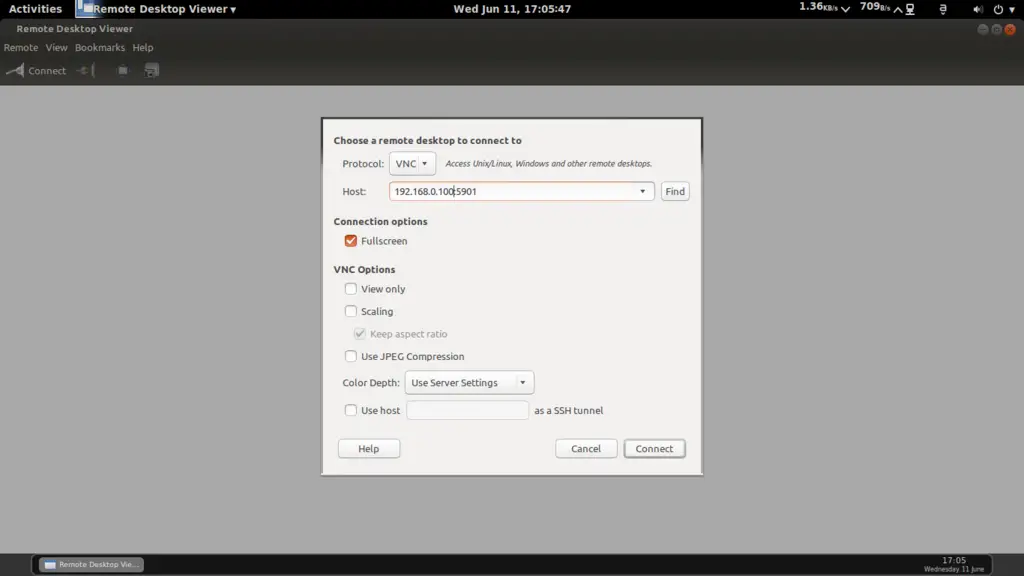Click the Connect plug icon in the toolbar

tap(15, 71)
